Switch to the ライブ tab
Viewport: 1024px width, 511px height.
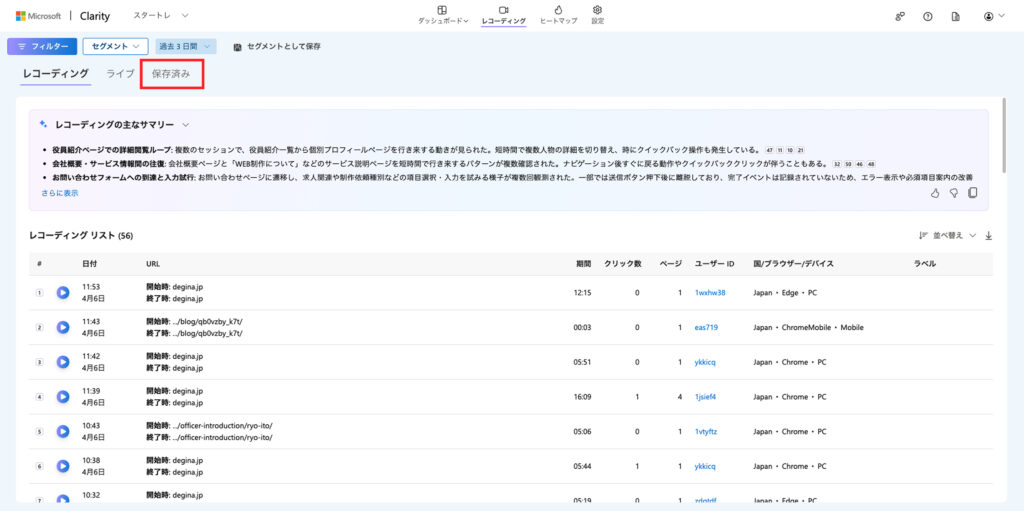pos(120,74)
